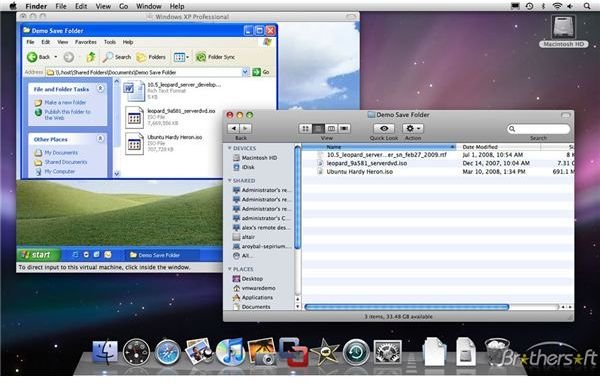Screen dimensions: 600x386
Task: Expand the Explorer address bar dropdown
Action: [x=245, y=72]
